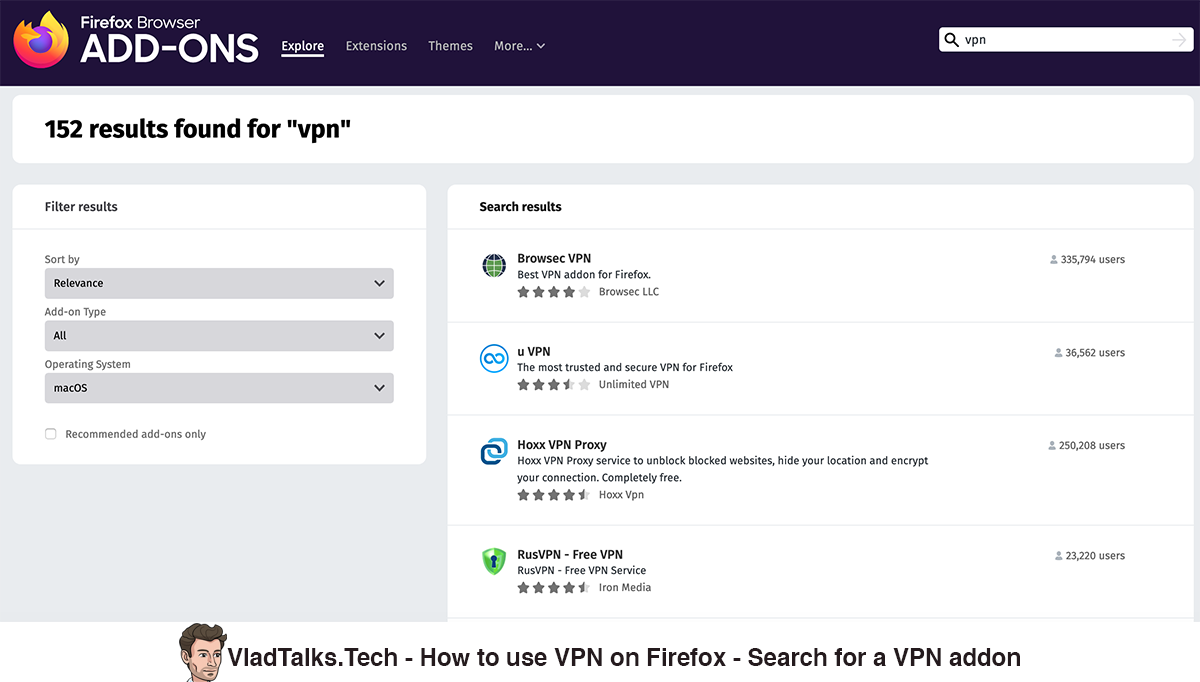Image resolution: width=1200 pixels, height=682 pixels.
Task: Click the Recommended add-ons only label
Action: (x=136, y=434)
